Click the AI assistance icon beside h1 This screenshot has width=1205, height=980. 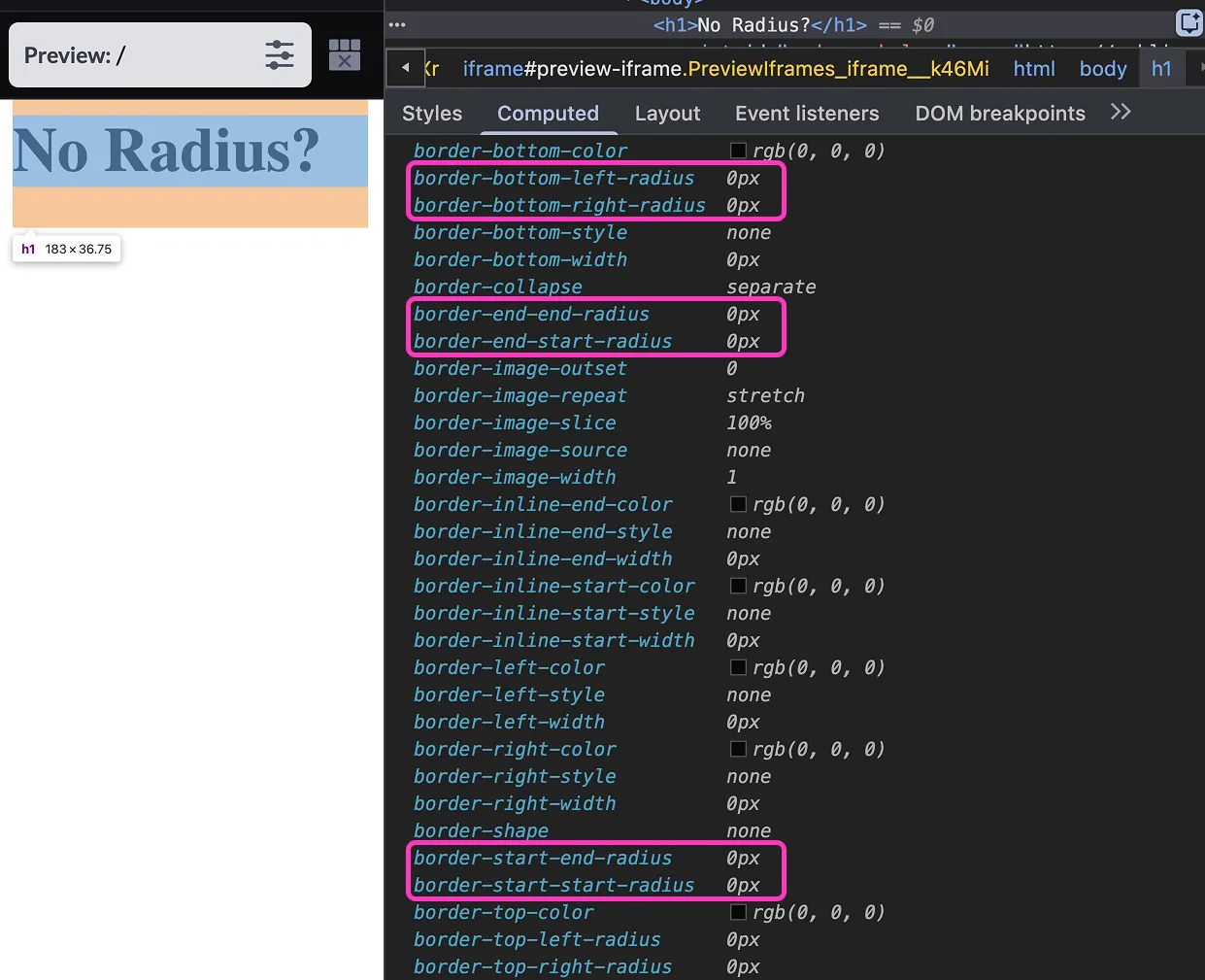point(1189,22)
